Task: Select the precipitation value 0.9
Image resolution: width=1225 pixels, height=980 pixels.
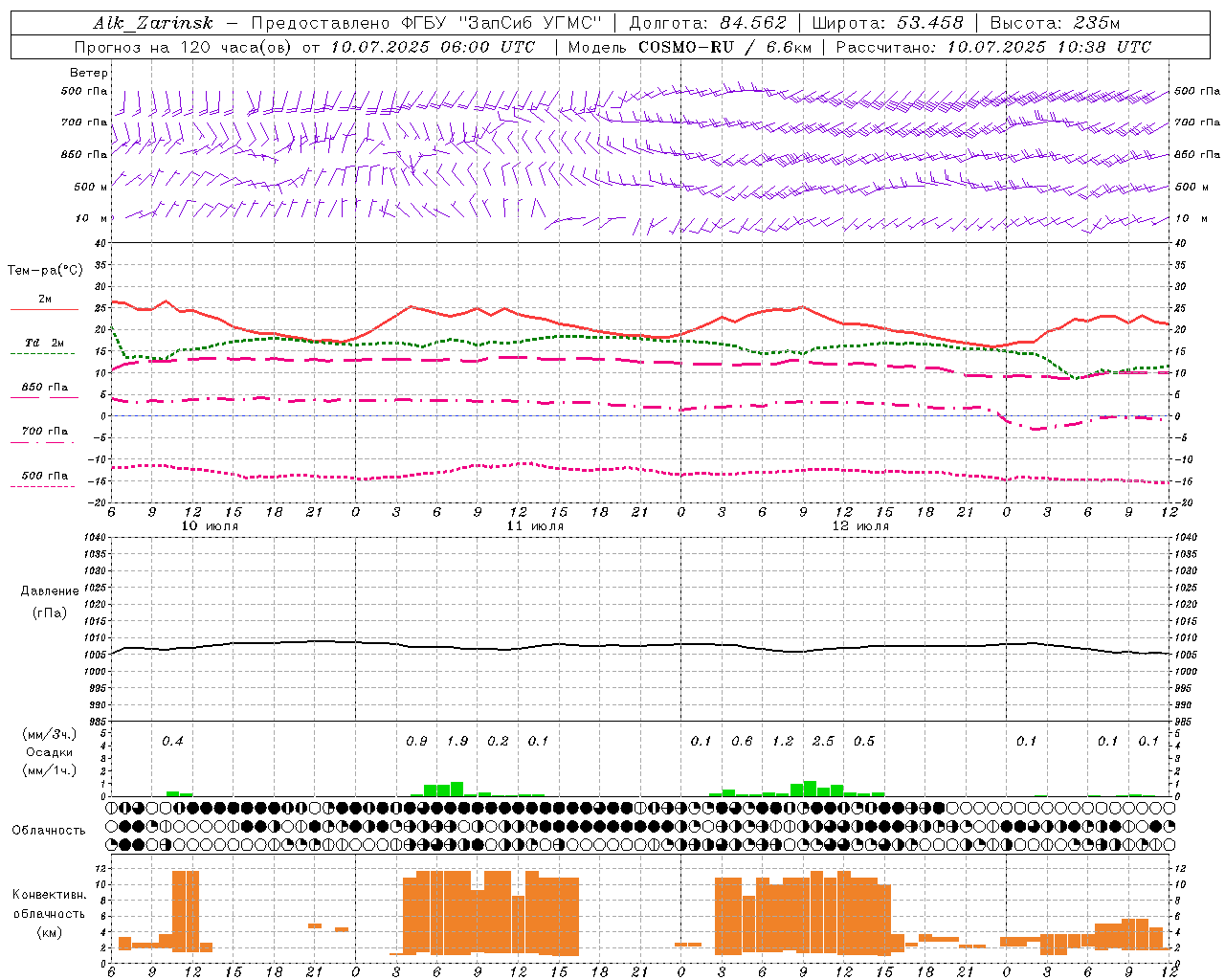Action: 416,741
